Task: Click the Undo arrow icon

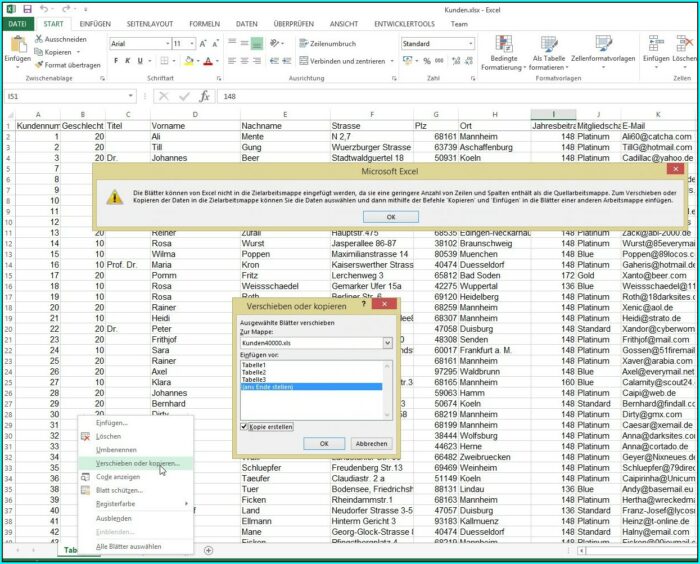Action: 44,9
